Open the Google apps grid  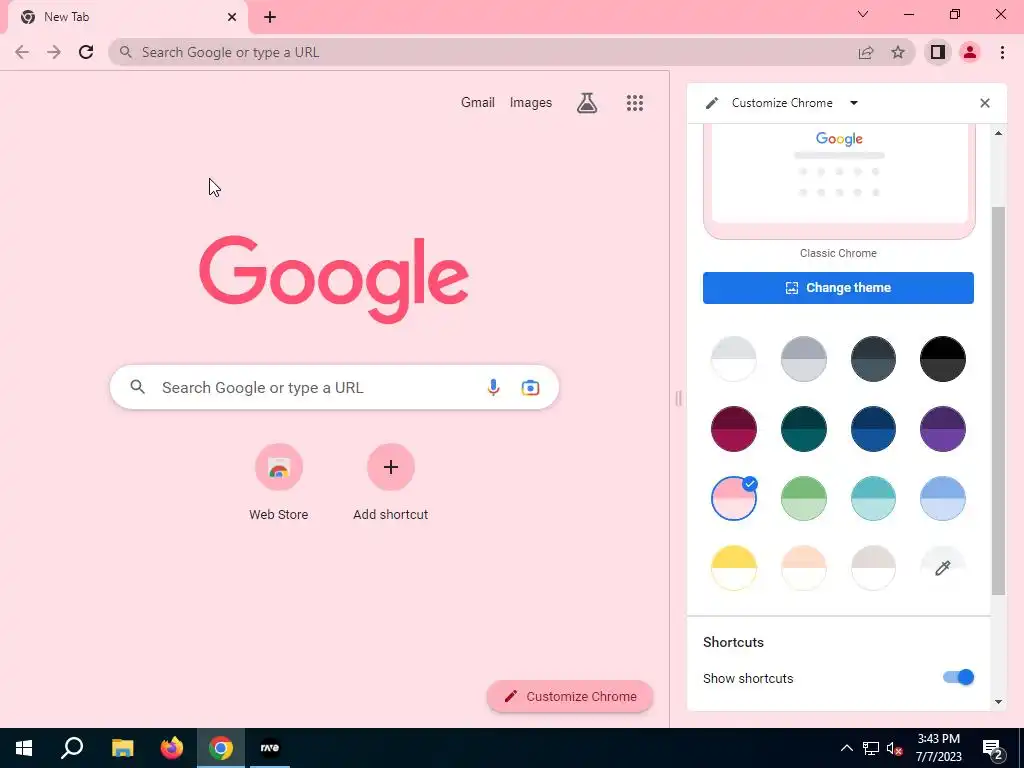coord(635,103)
